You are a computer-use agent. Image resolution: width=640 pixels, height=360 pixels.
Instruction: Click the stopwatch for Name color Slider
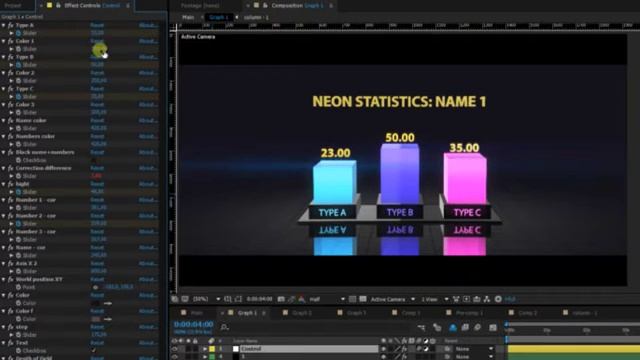[x=18, y=129]
